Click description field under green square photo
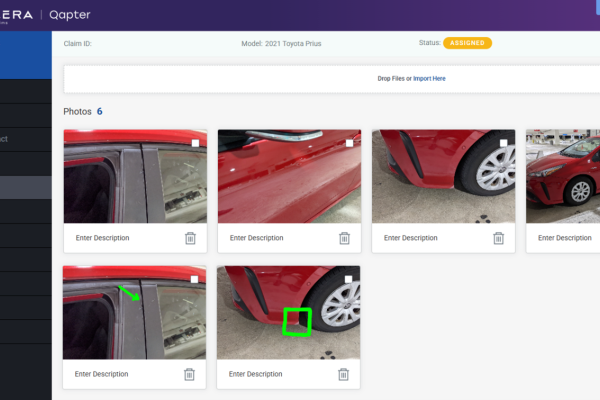Image resolution: width=600 pixels, height=400 pixels. [x=256, y=374]
